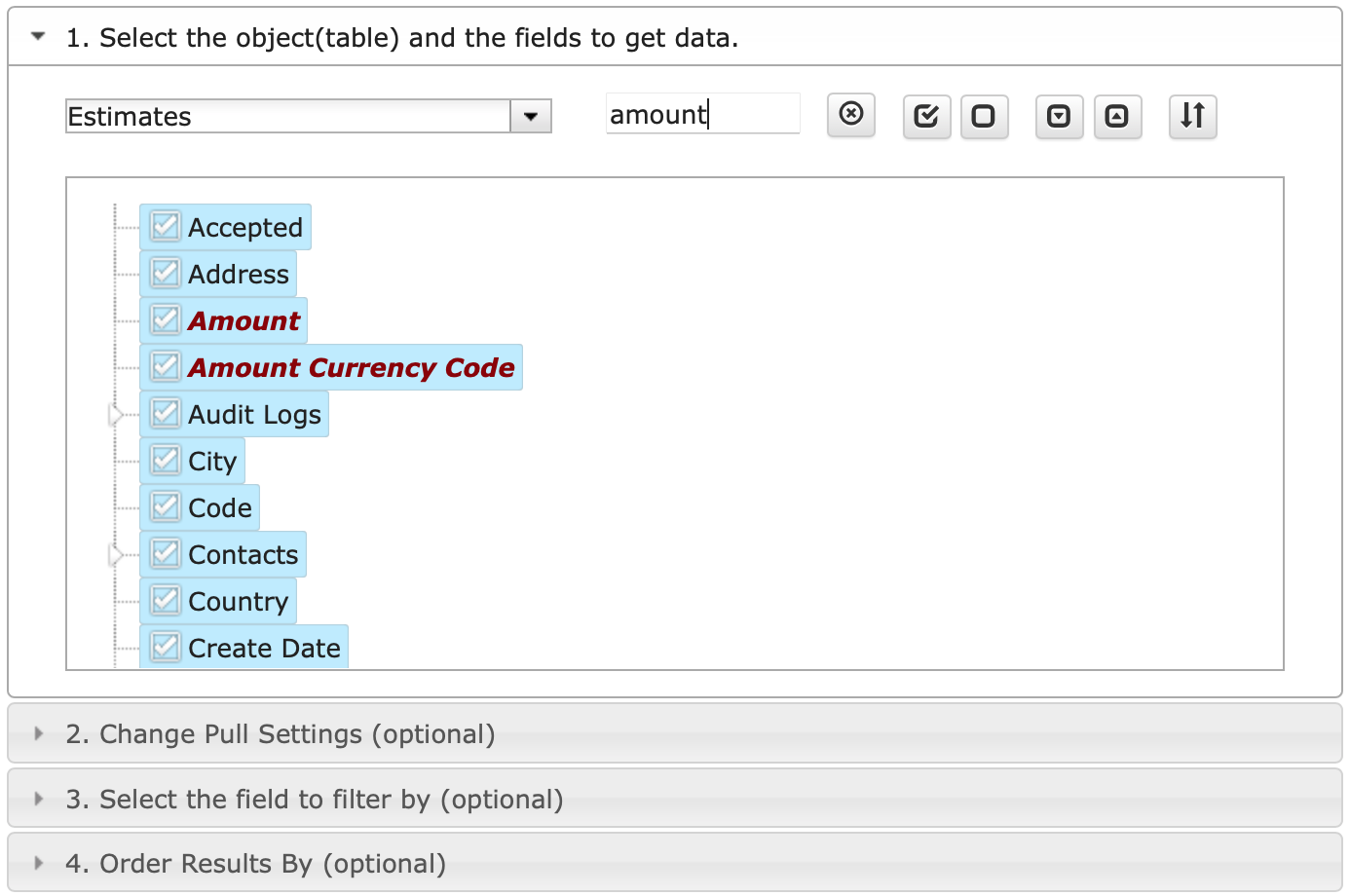The image size is (1350, 896).
Task: Open the Estimates object dropdown
Action: pos(531,116)
